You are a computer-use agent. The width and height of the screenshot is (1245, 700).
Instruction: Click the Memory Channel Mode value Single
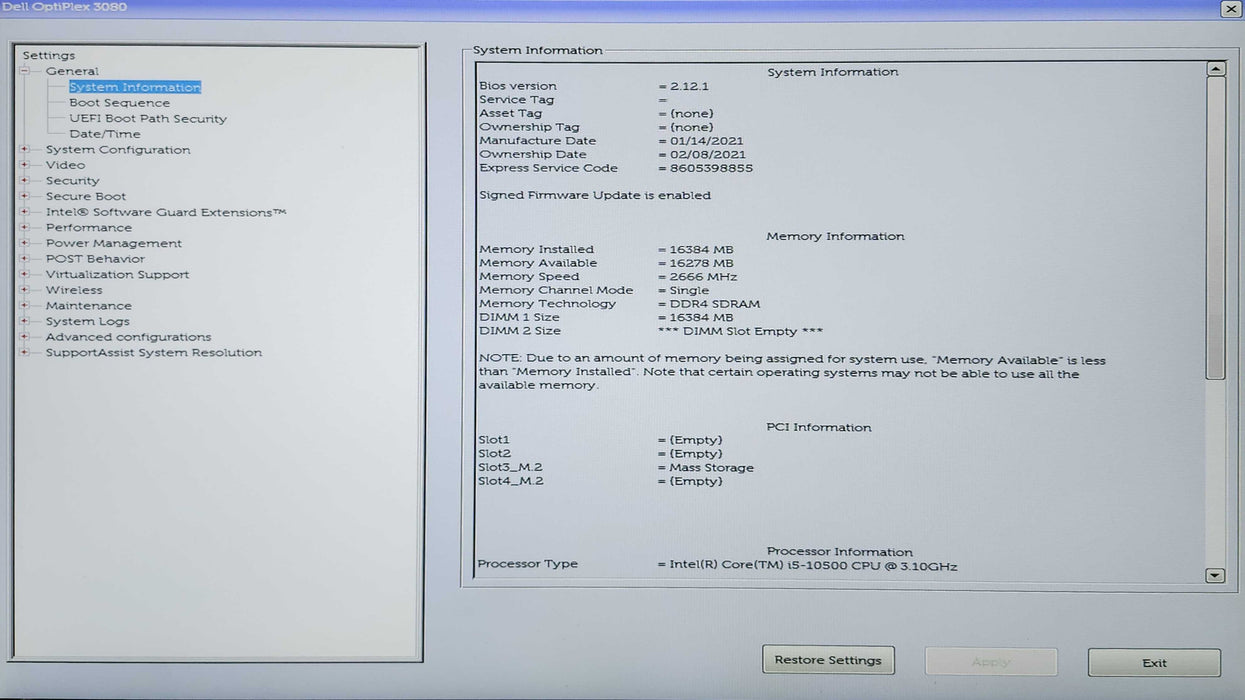coord(689,291)
